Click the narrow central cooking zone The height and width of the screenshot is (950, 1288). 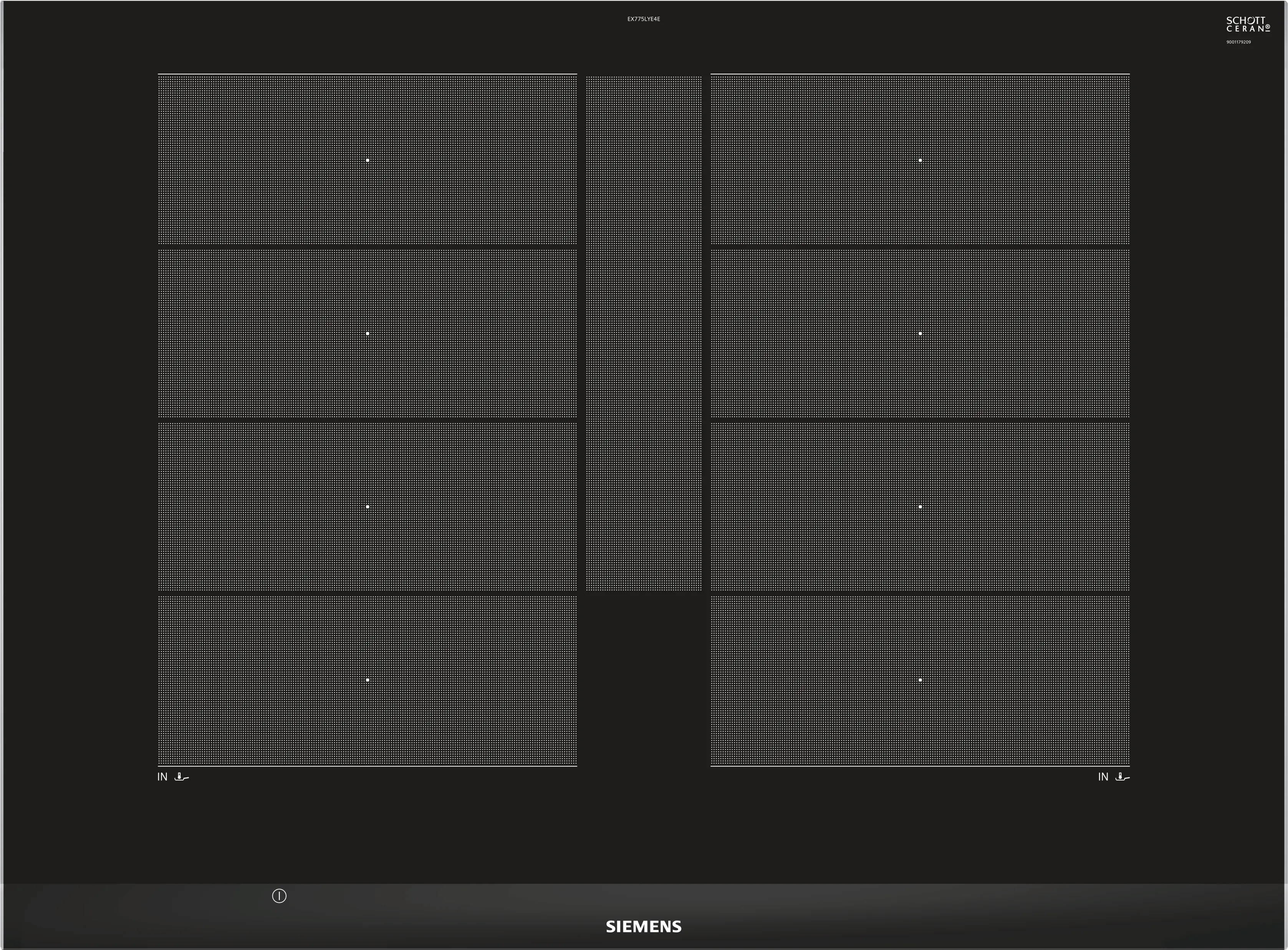tap(644, 333)
